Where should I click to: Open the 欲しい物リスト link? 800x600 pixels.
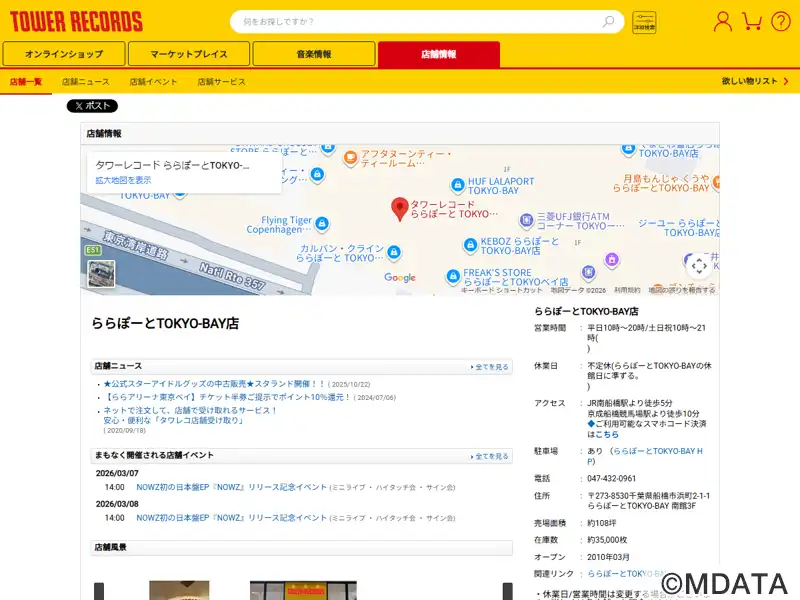point(749,81)
